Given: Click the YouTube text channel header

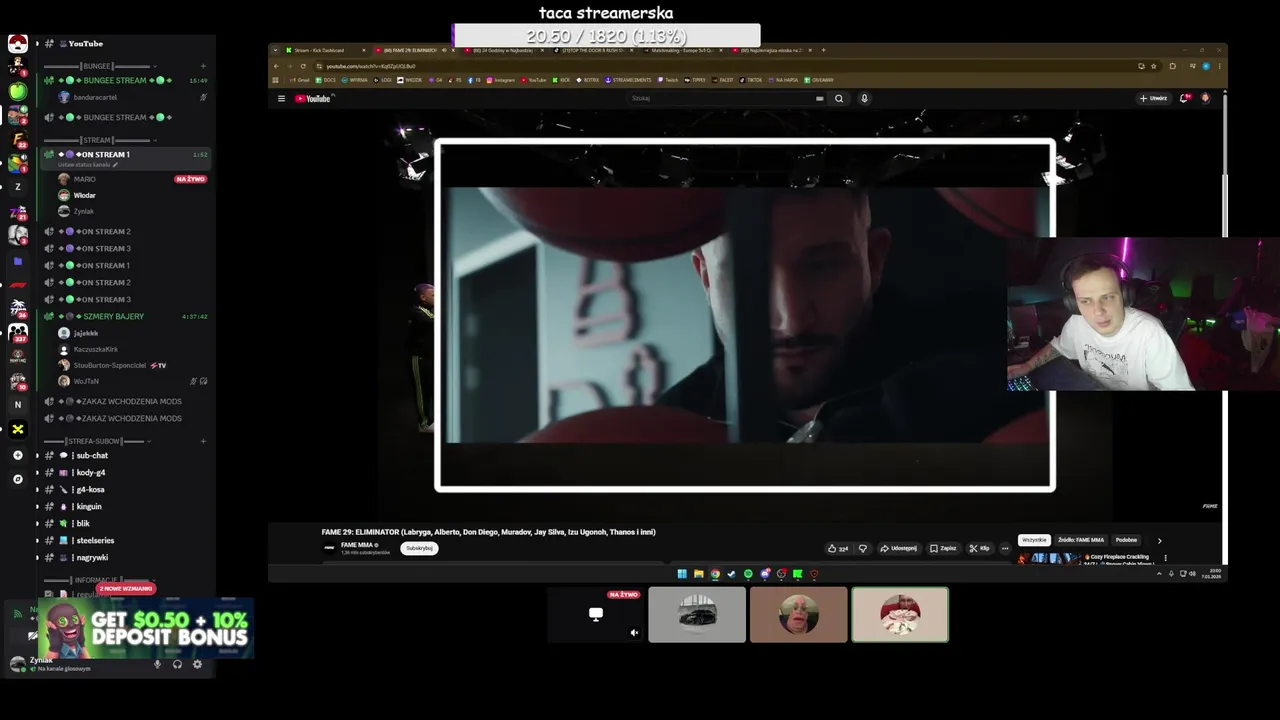Looking at the screenshot, I should coord(86,44).
